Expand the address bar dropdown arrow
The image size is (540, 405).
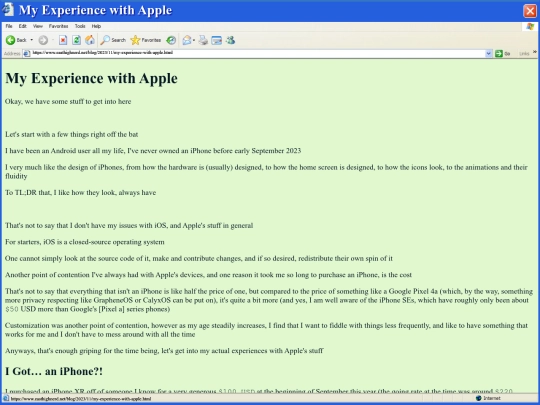click(x=488, y=53)
